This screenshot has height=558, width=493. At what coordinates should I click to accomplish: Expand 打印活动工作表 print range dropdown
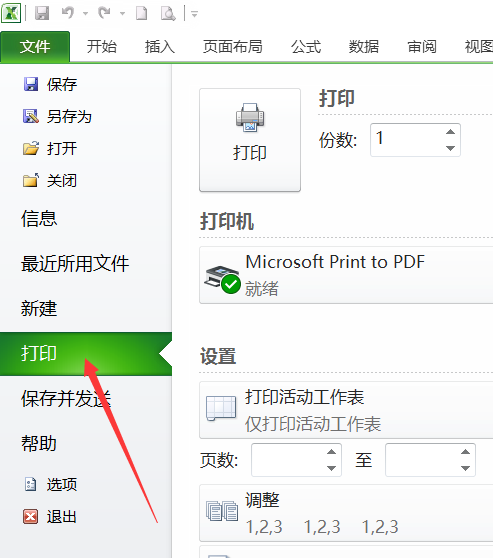coord(346,410)
